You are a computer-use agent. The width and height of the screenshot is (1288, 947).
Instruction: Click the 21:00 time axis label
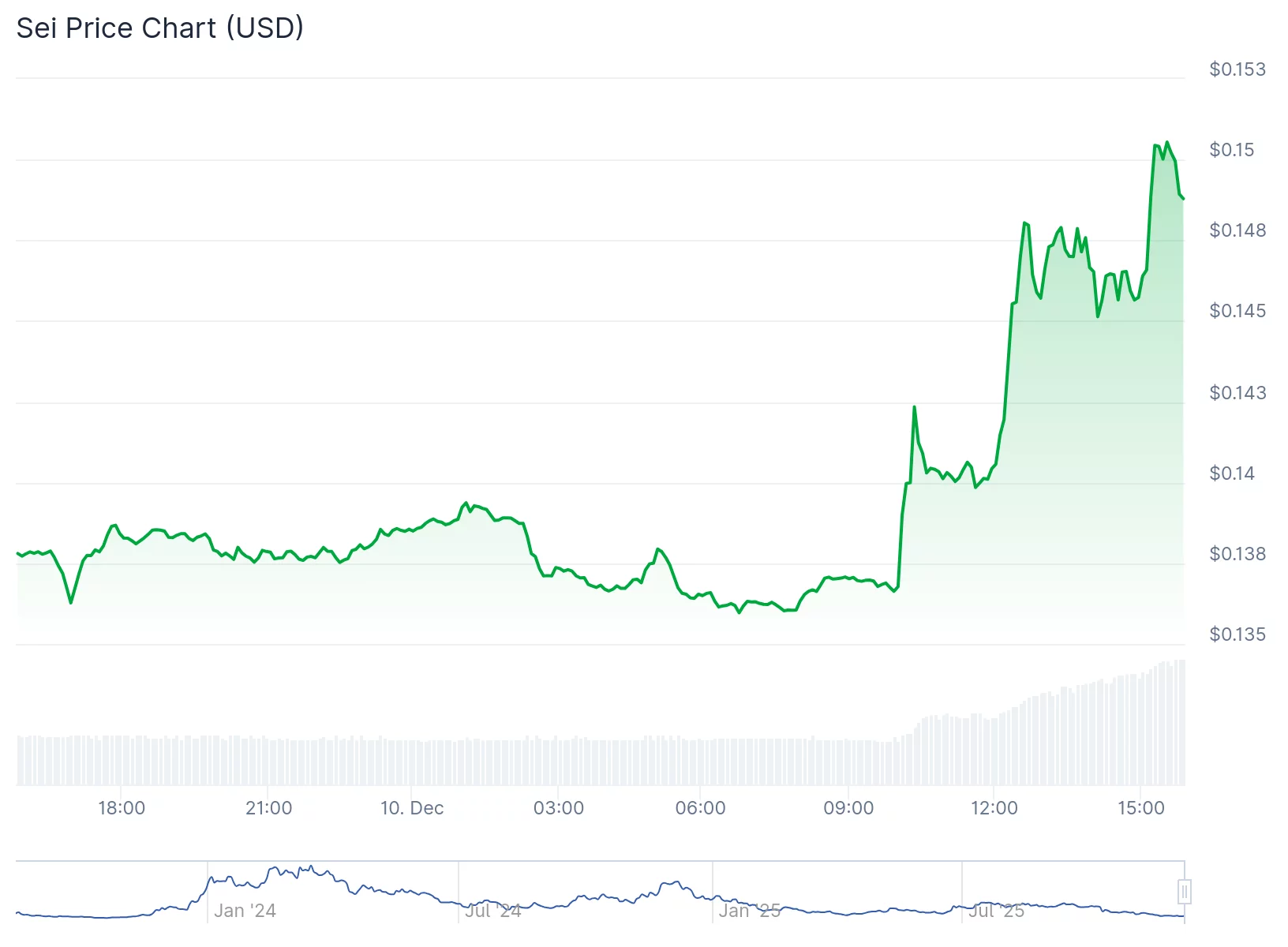[271, 807]
